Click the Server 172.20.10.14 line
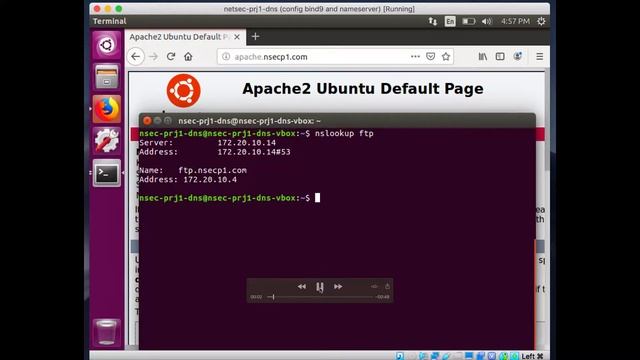The image size is (640, 360). click(x=207, y=143)
